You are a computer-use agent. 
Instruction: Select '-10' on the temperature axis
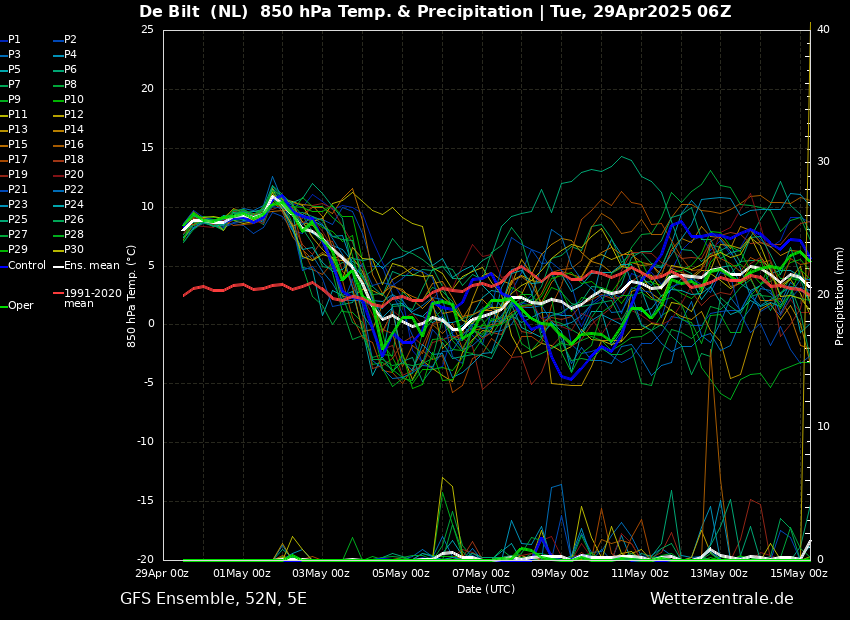(145, 442)
